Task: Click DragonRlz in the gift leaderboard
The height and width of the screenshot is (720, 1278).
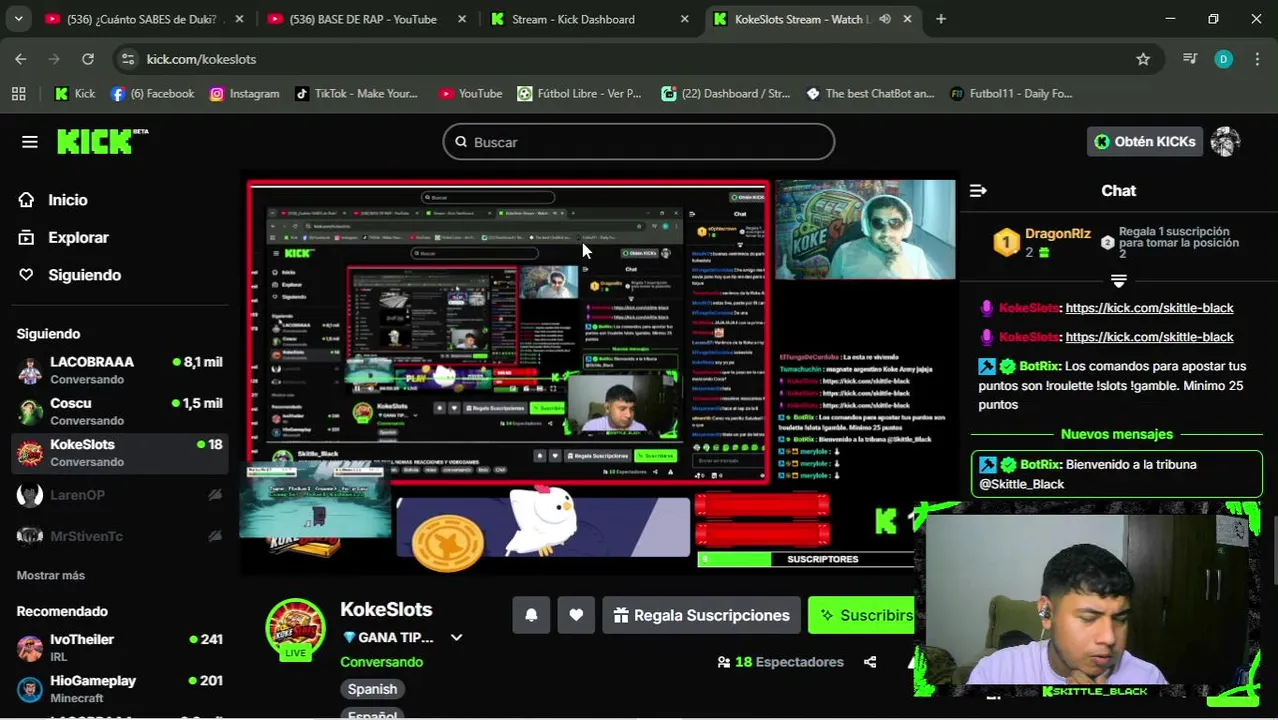Action: [1057, 234]
